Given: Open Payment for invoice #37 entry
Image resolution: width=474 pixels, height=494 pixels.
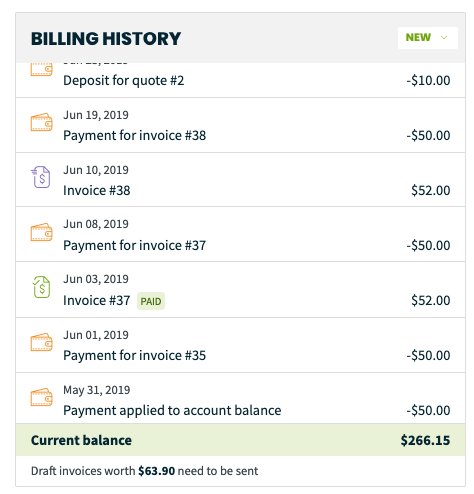Looking at the screenshot, I should tap(240, 234).
